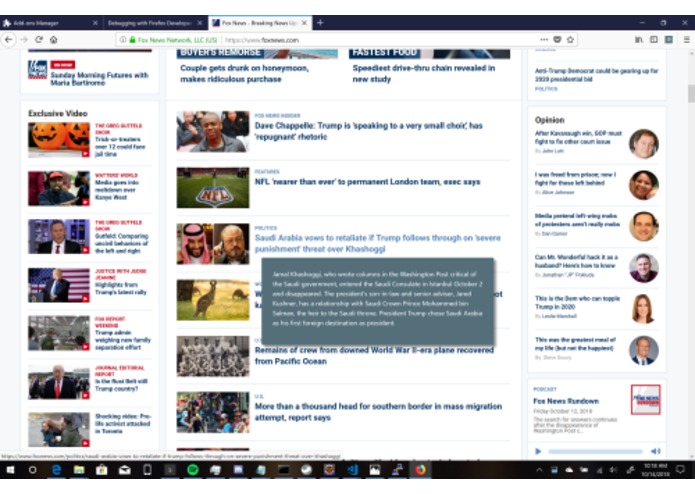The width and height of the screenshot is (695, 494).
Task: Show sidebars toolbar icon
Action: pos(654,40)
